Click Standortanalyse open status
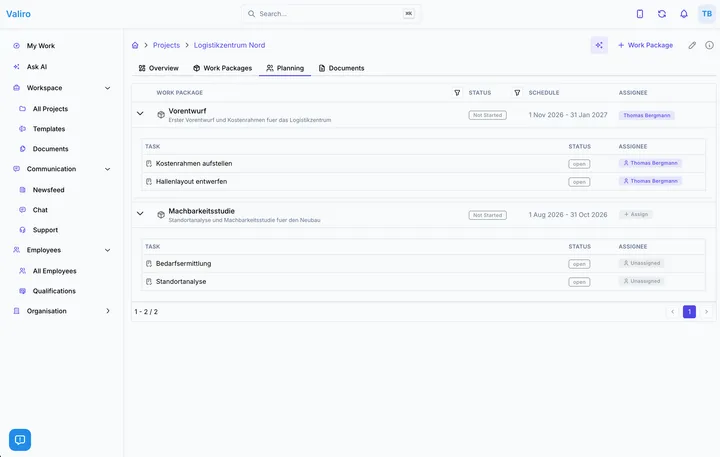This screenshot has height=457, width=720. coord(579,282)
